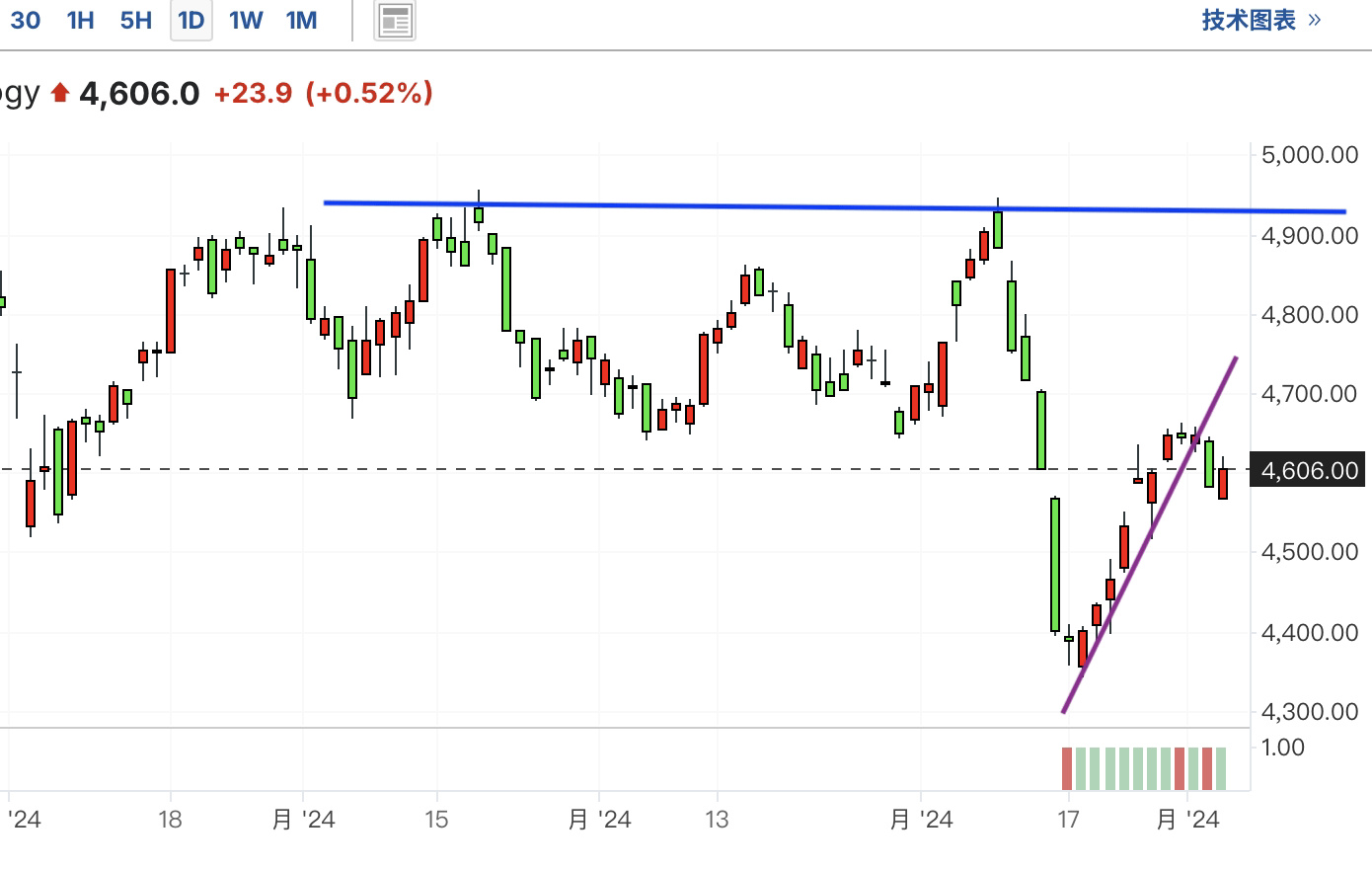
Task: Click the date label 18
Action: [170, 820]
